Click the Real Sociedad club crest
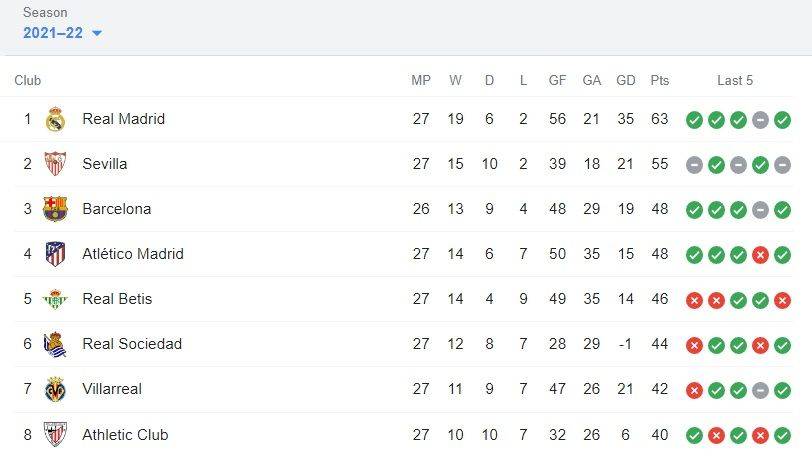 tap(55, 344)
